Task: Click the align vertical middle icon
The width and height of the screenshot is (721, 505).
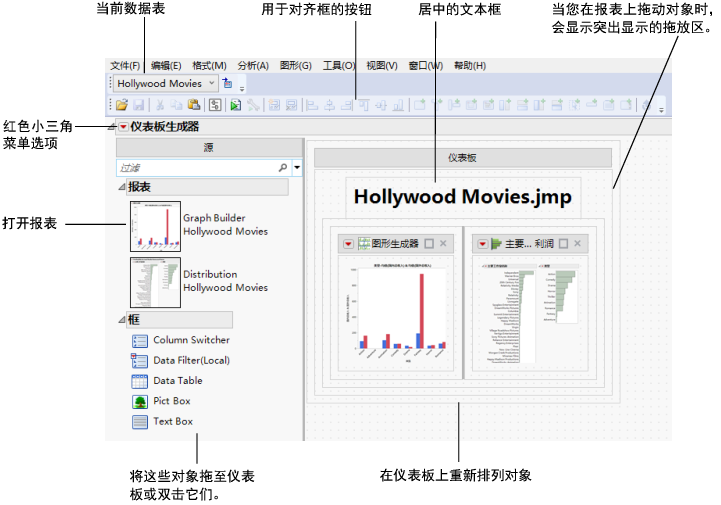Action: point(381,105)
